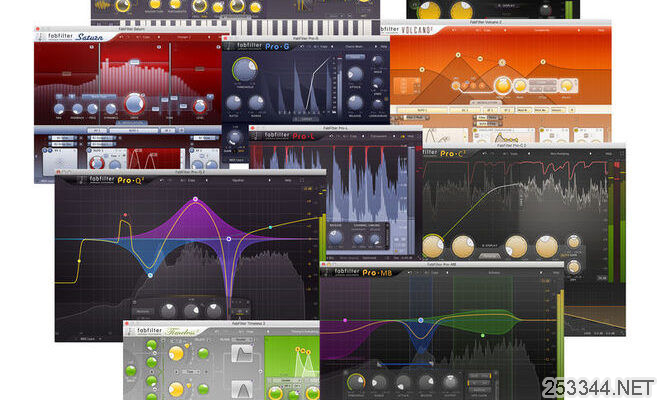Click the Attack knob in Pro-G
Screen dimensions: 660x400
tap(355, 74)
